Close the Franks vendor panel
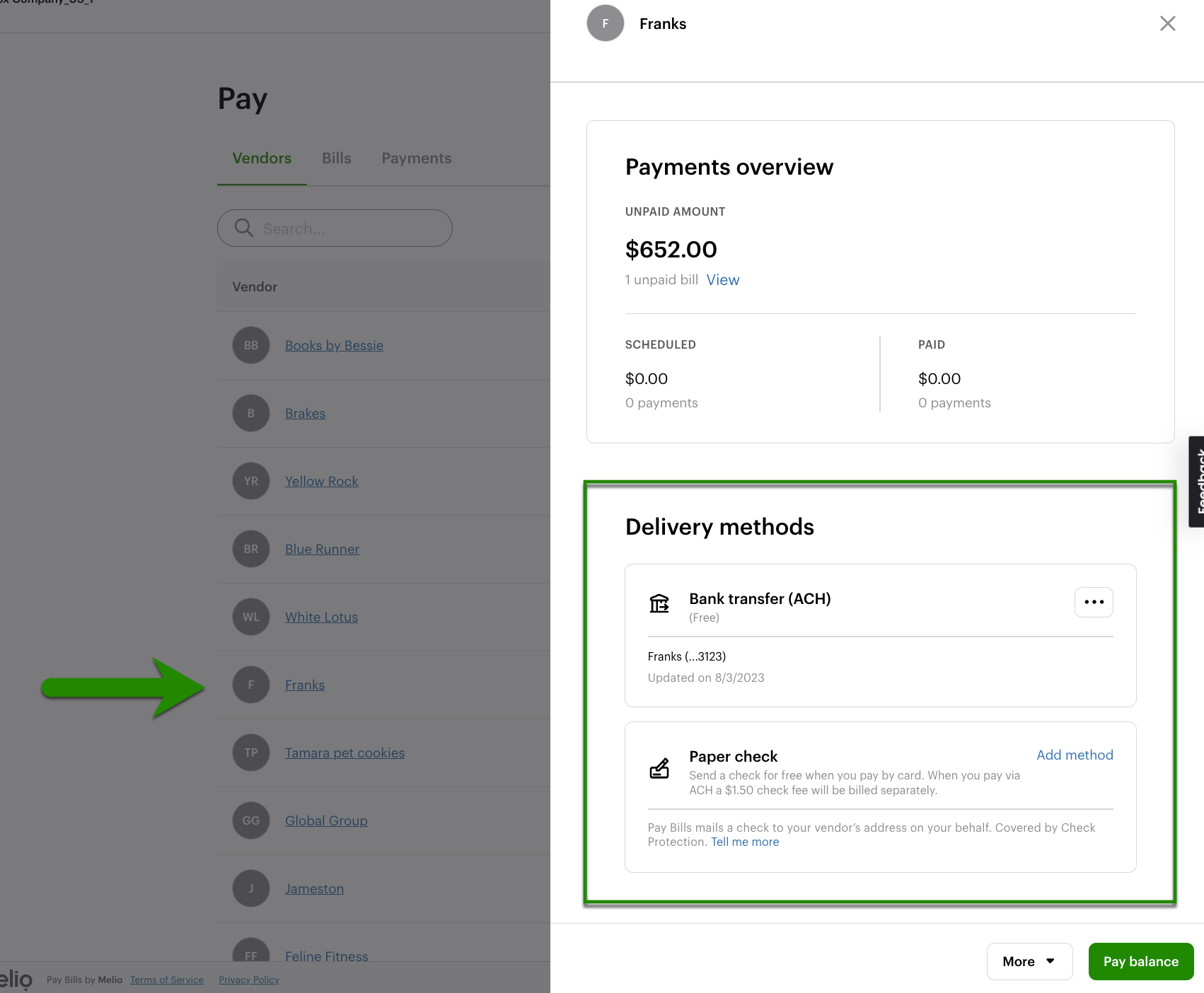 [x=1168, y=23]
